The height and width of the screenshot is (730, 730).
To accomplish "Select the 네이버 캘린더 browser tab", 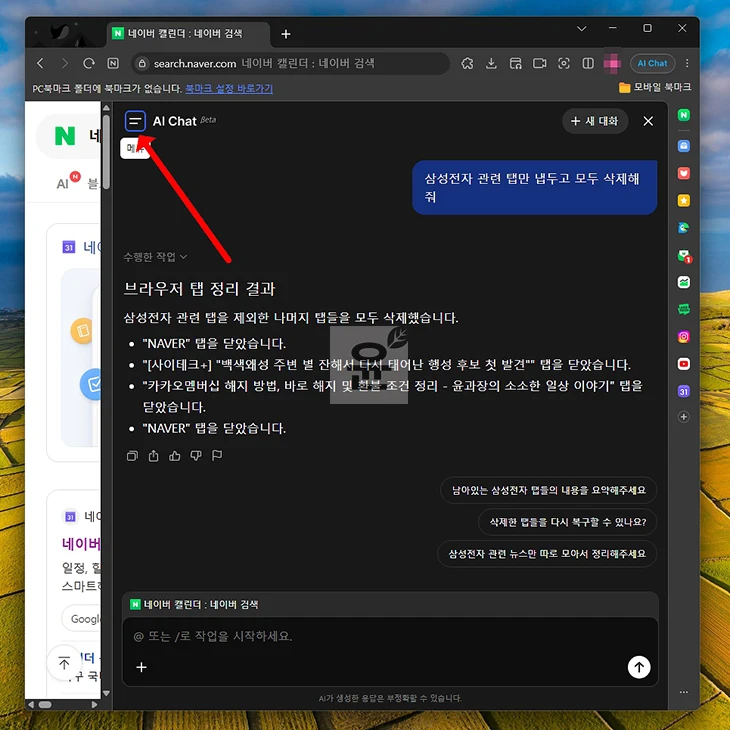I will (188, 34).
